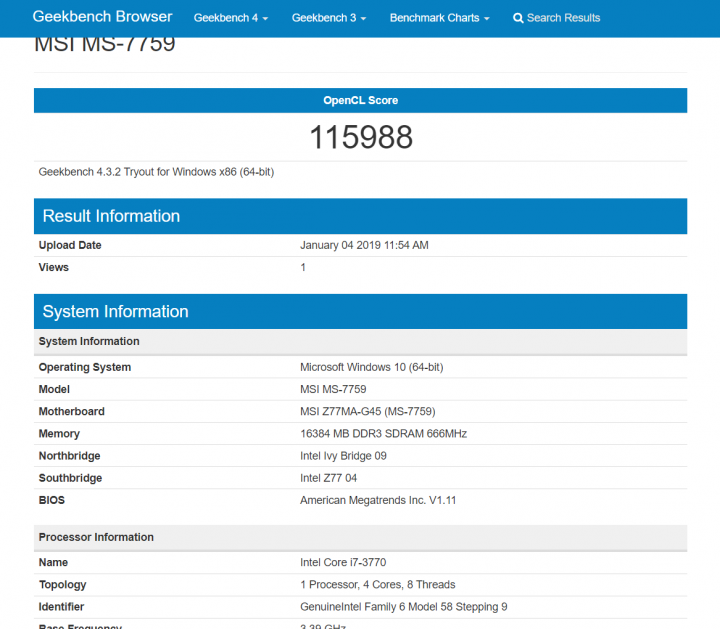
Task: Select the identifier GenuineIntel Family 6 Model 58 Stepping 9
Action: pyautogui.click(x=404, y=607)
